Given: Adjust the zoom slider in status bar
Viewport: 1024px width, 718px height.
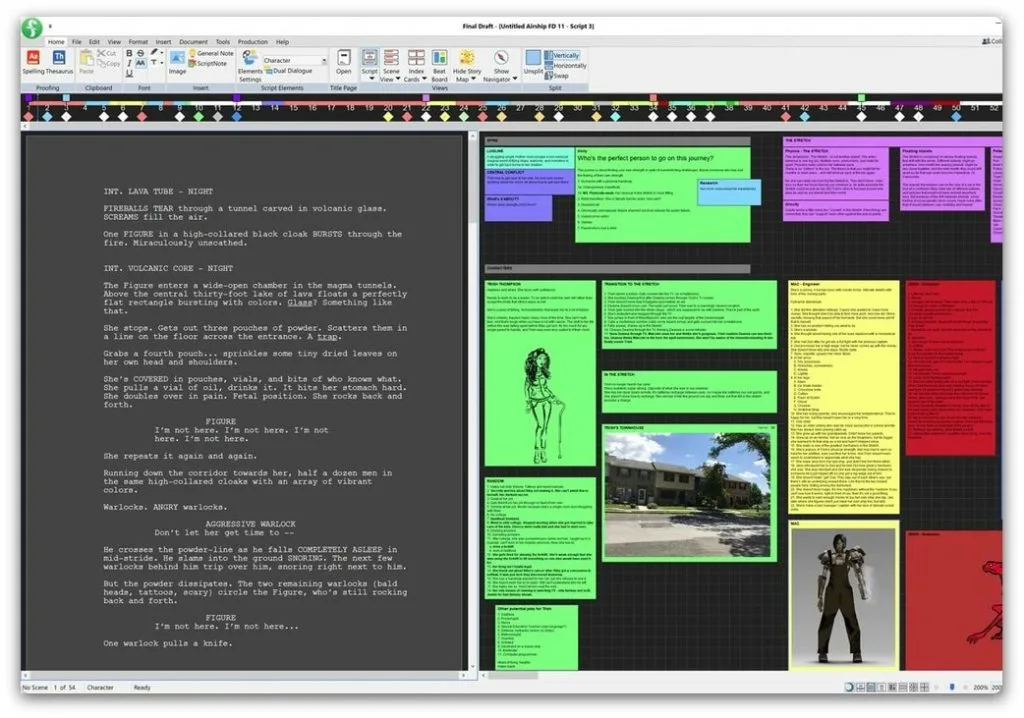Looking at the screenshot, I should (x=952, y=687).
